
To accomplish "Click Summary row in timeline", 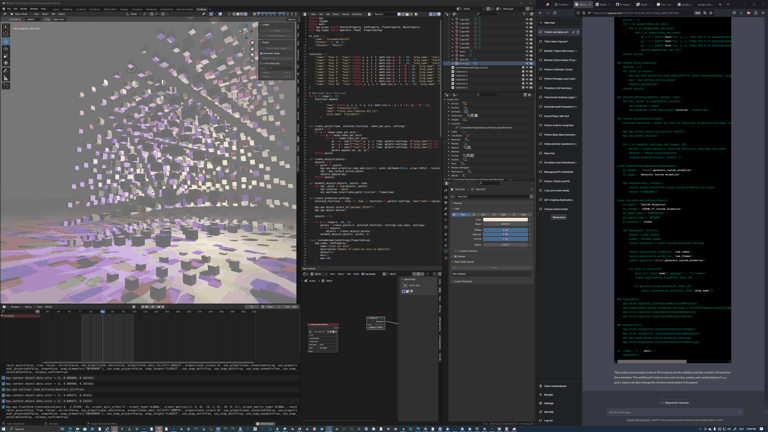I will (x=20, y=316).
